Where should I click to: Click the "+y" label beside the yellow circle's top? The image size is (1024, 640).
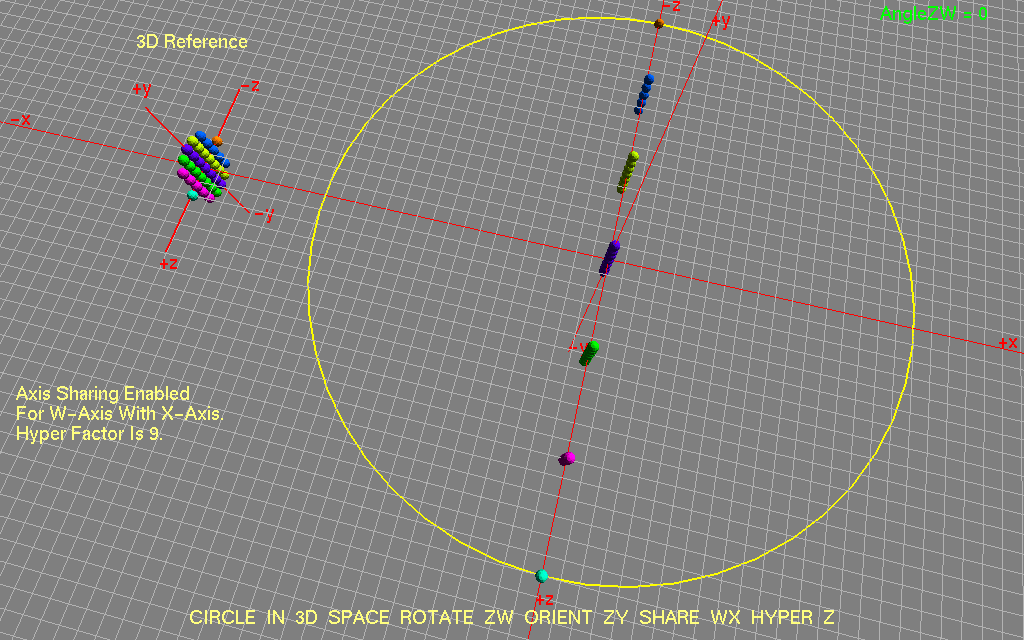(x=720, y=22)
